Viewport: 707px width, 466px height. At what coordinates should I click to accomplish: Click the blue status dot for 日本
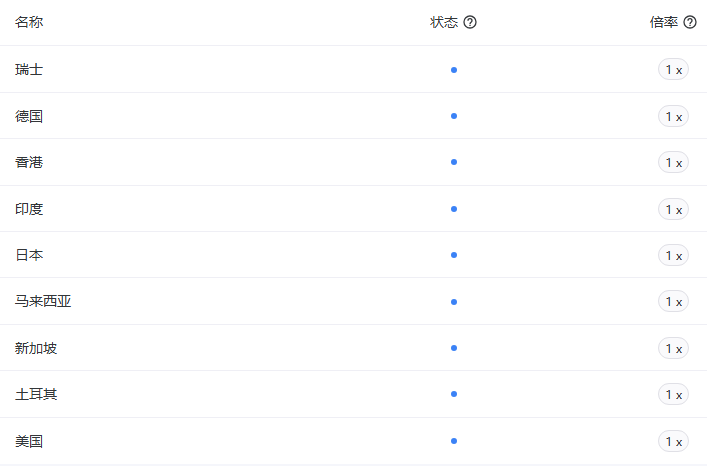click(x=454, y=255)
